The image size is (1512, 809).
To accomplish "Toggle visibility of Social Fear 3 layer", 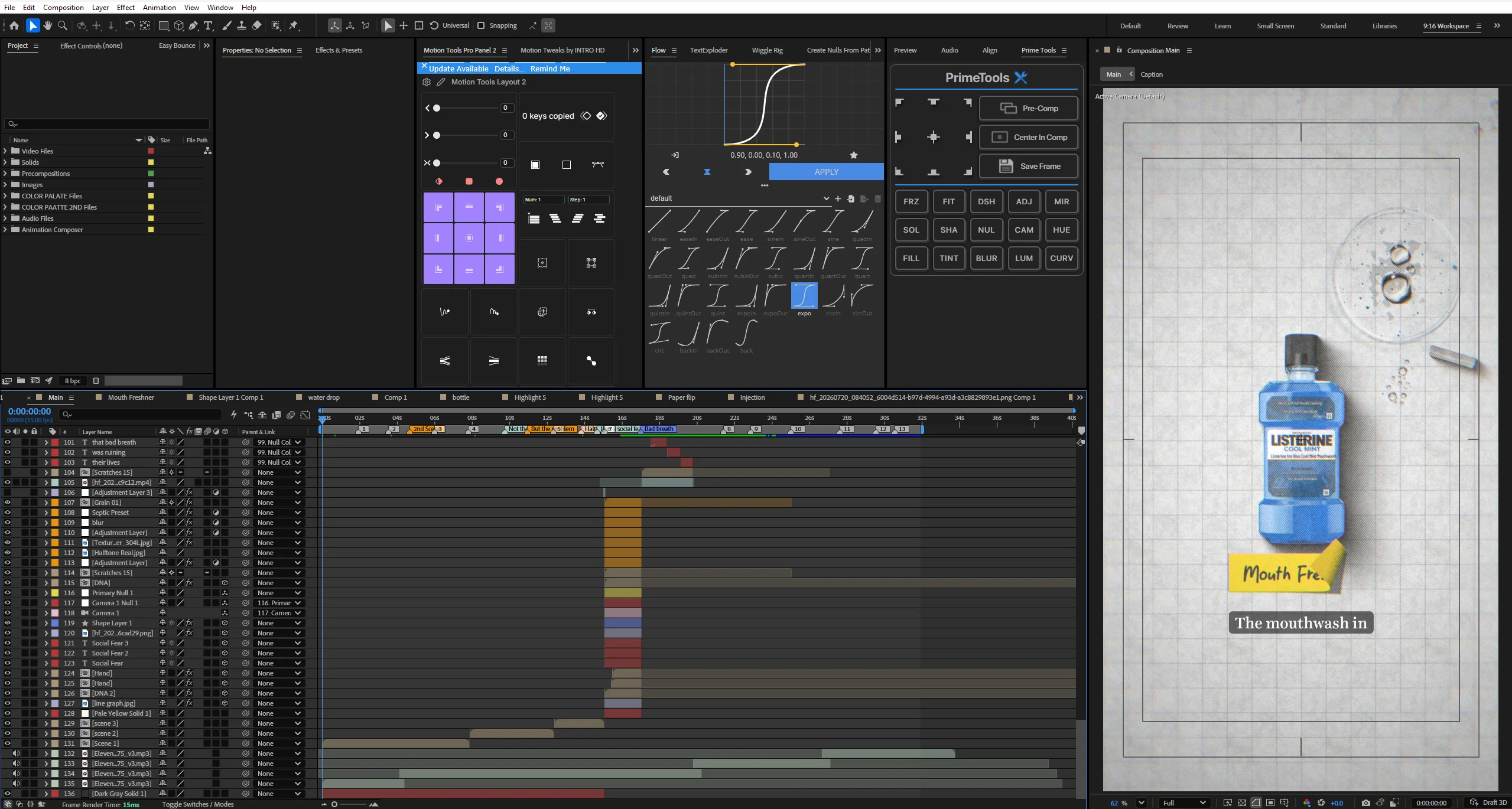I will click(7, 643).
